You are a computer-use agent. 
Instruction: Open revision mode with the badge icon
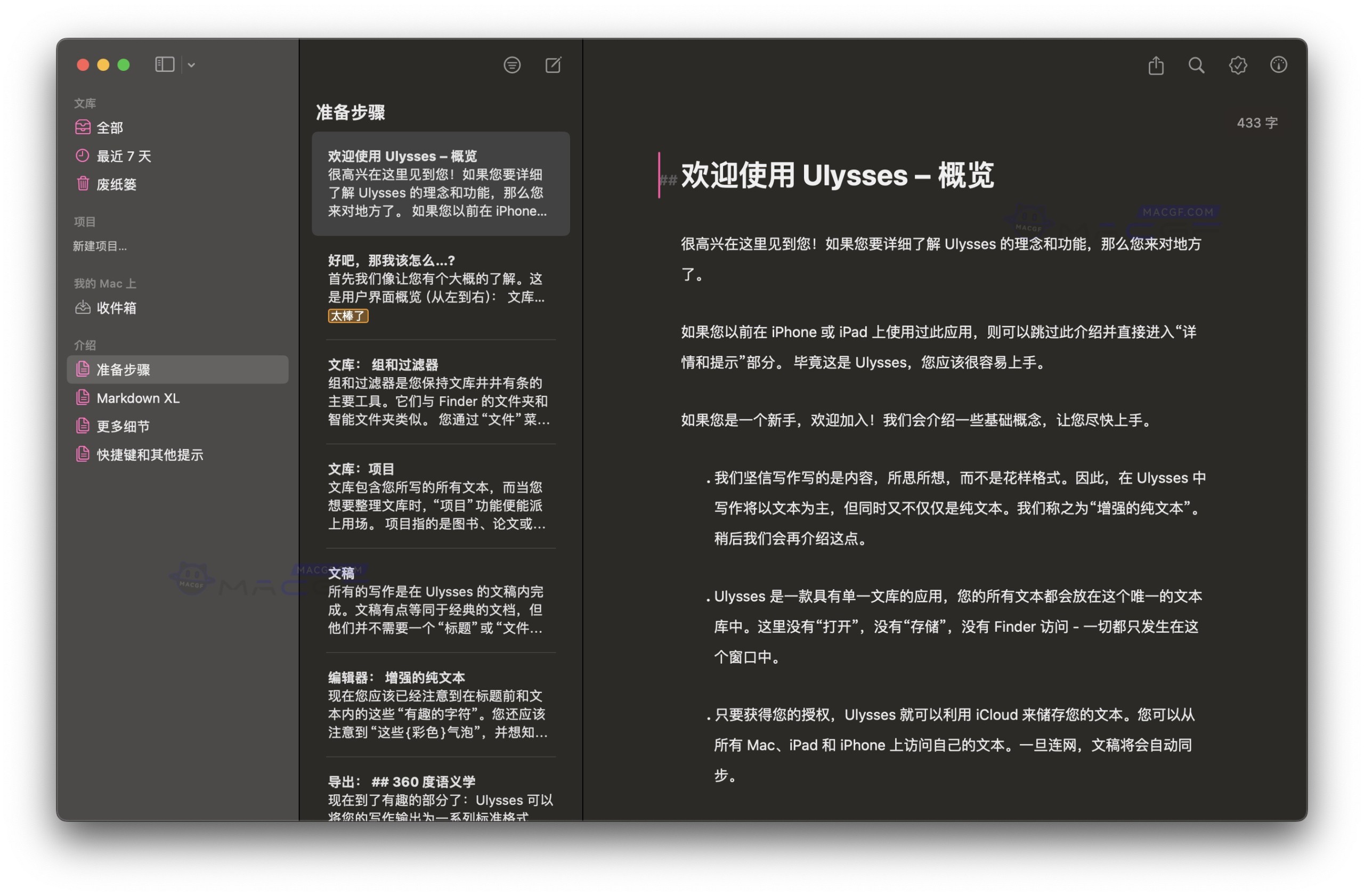point(1238,66)
